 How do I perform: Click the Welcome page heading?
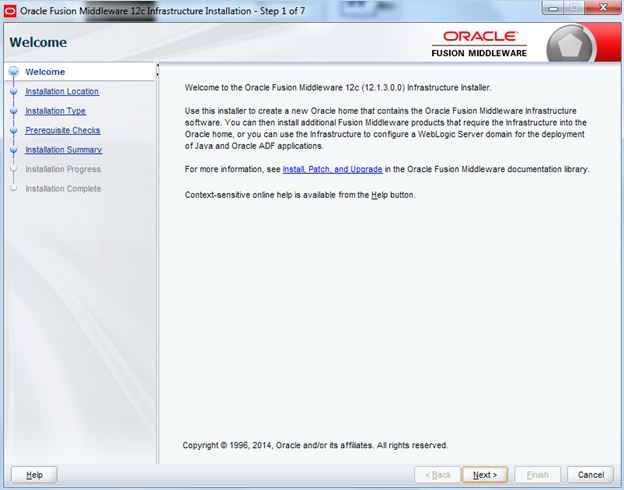point(38,42)
